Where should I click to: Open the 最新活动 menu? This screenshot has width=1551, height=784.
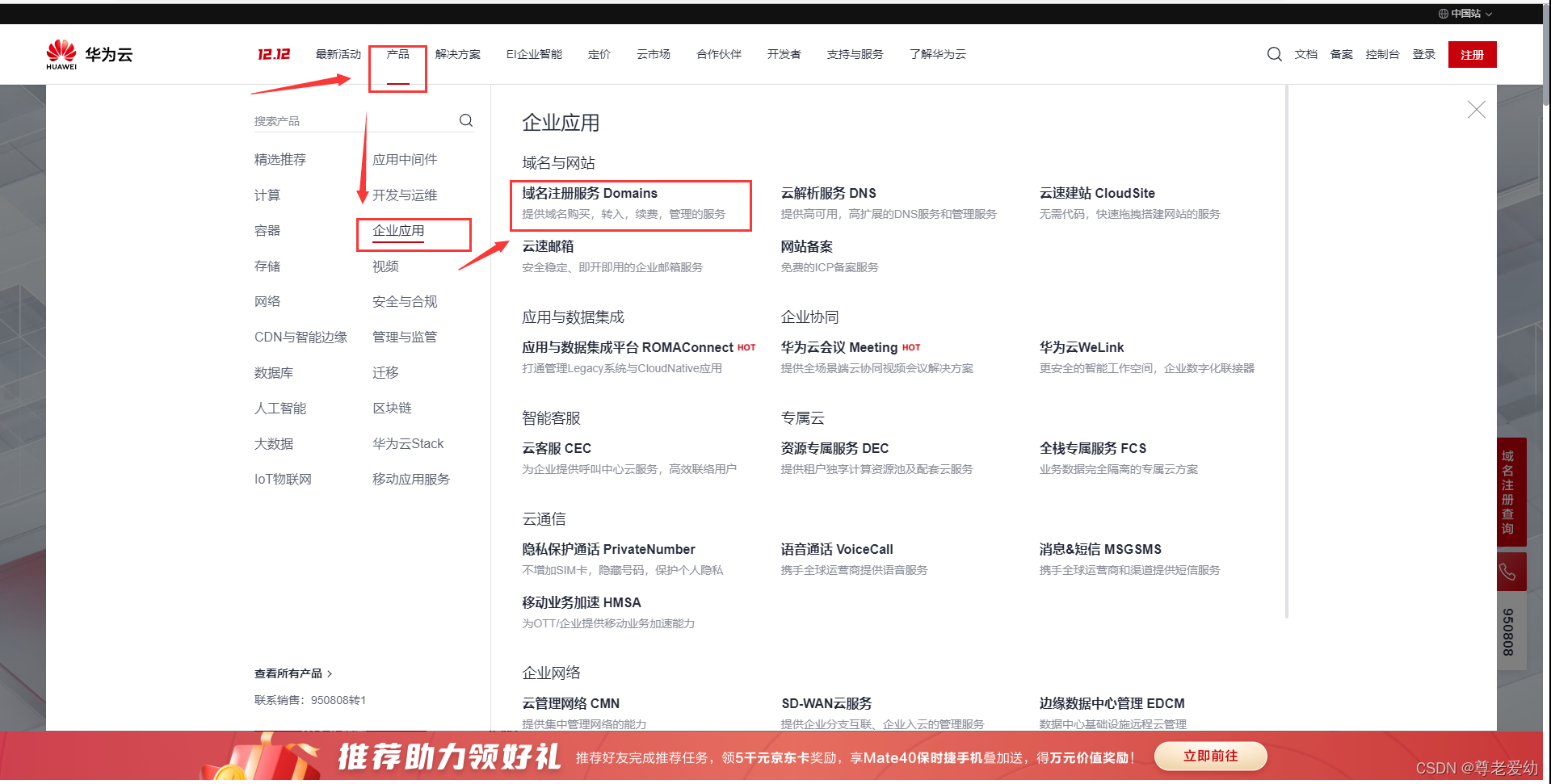tap(338, 54)
